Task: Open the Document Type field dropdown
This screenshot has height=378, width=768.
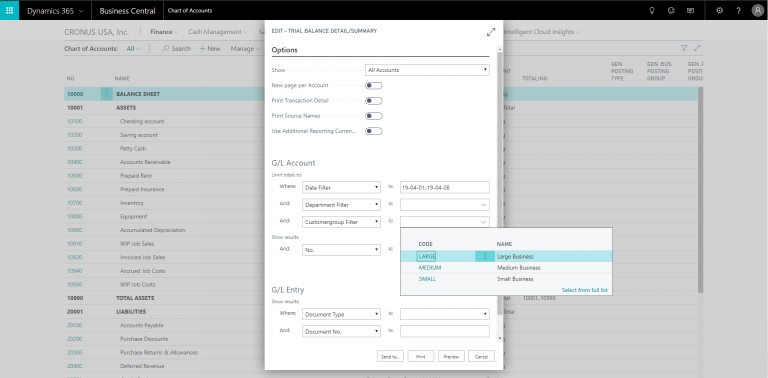Action: tap(341, 314)
